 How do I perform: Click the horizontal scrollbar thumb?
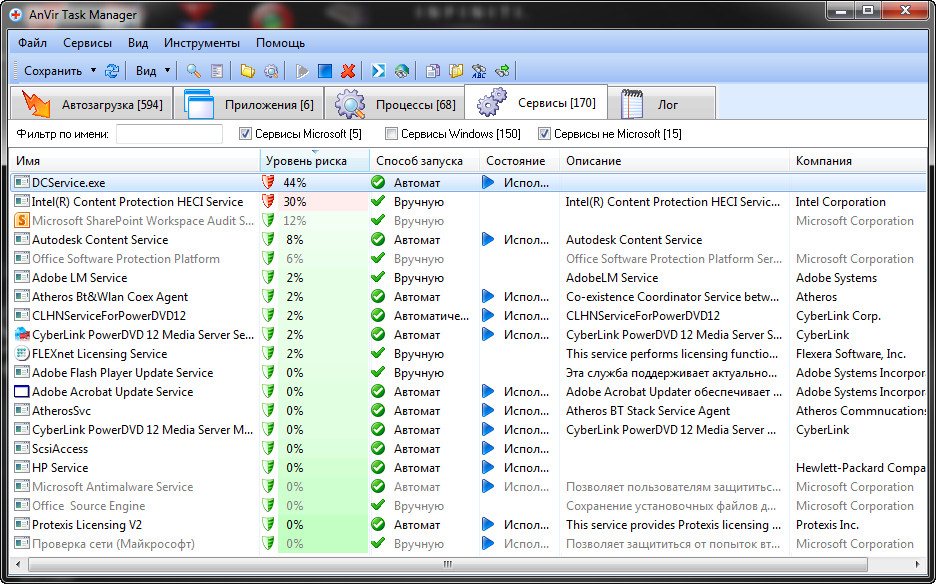coord(447,564)
